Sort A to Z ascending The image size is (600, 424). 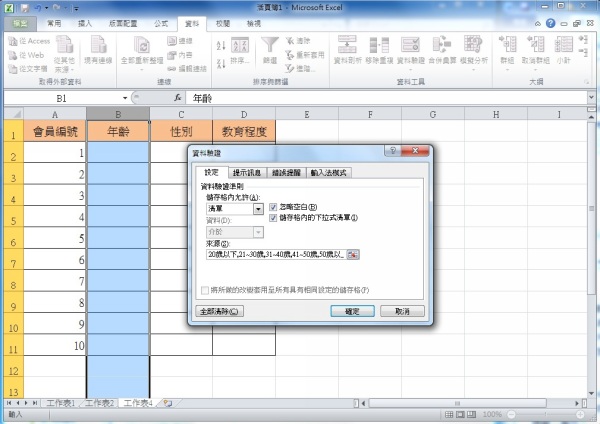221,46
